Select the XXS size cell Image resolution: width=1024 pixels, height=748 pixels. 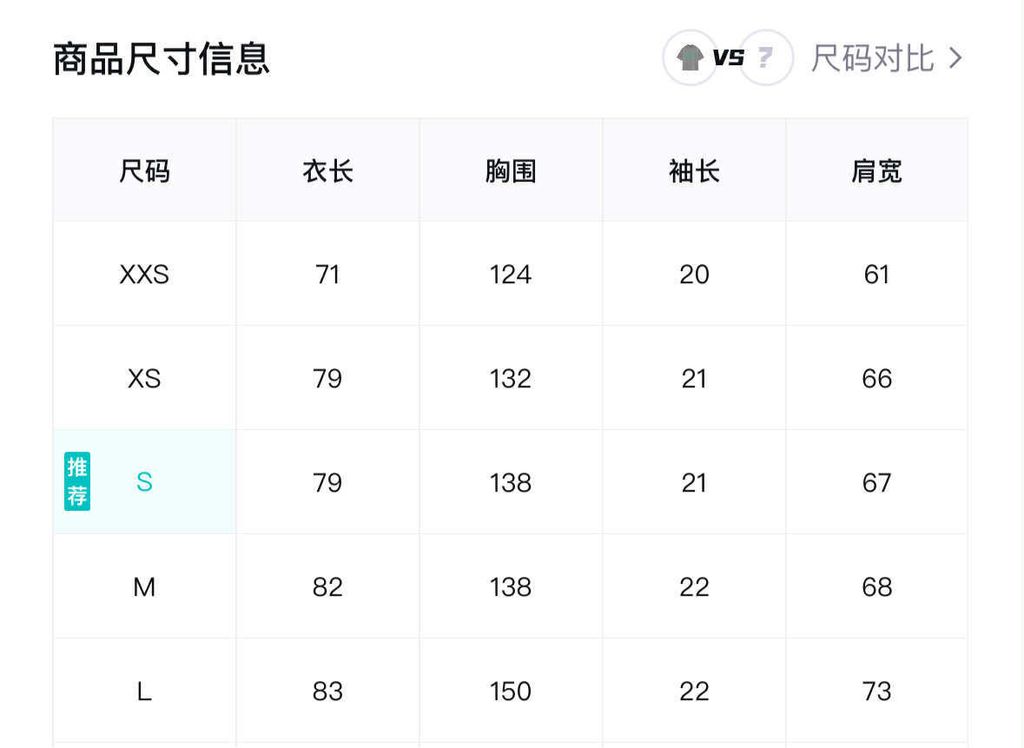[x=144, y=274]
